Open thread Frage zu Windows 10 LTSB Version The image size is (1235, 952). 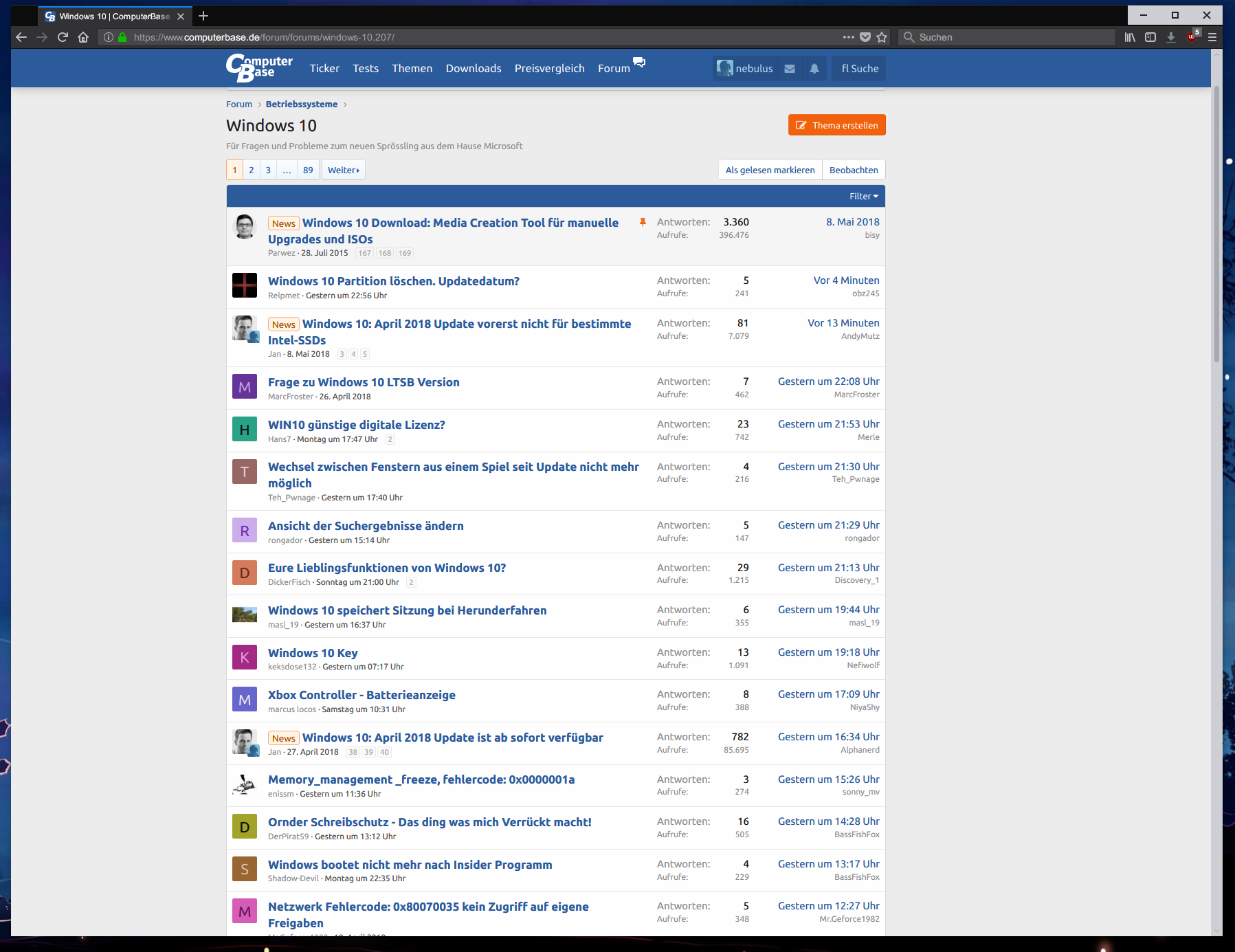364,382
